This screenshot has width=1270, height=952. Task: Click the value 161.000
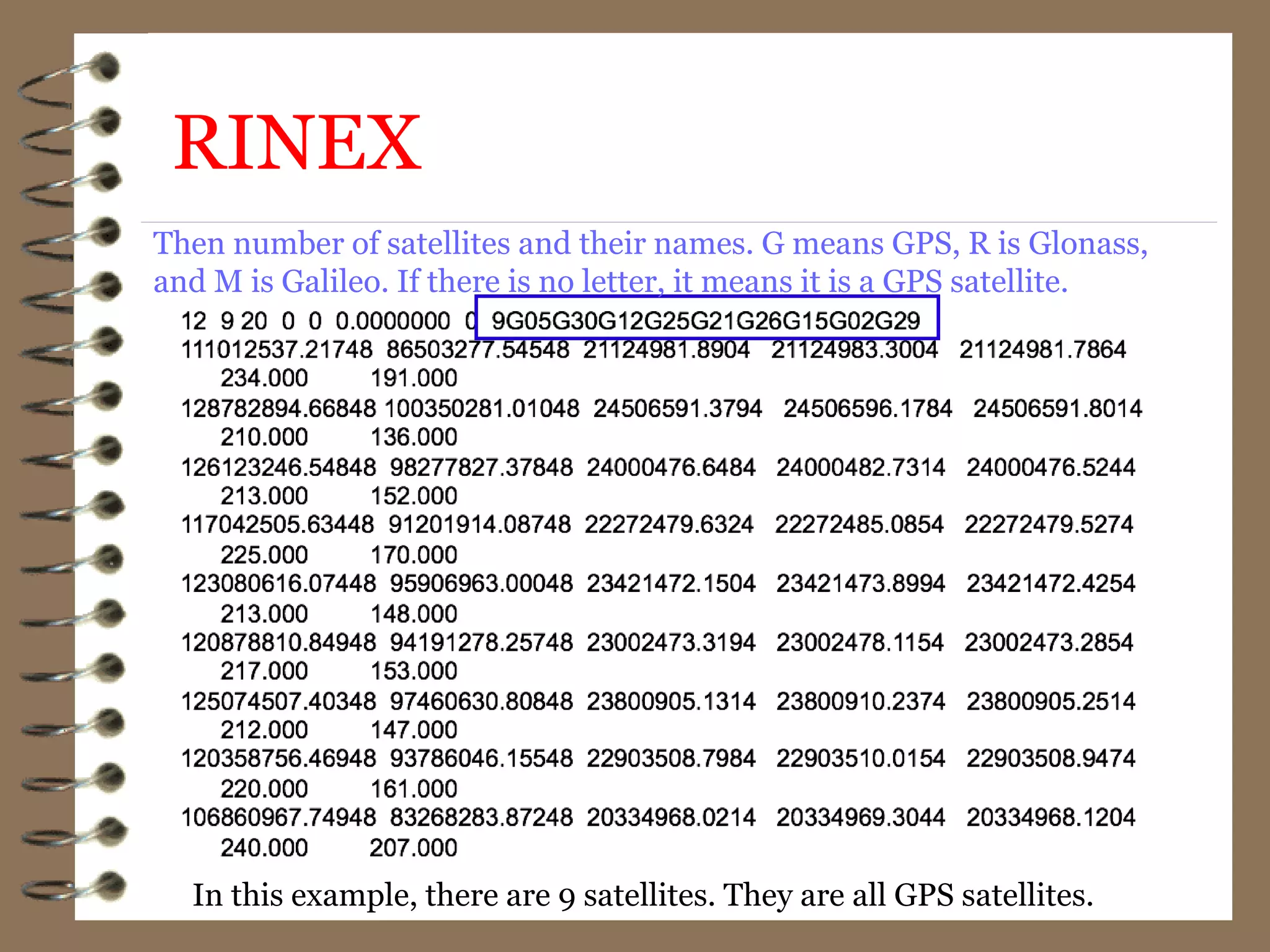coord(414,789)
